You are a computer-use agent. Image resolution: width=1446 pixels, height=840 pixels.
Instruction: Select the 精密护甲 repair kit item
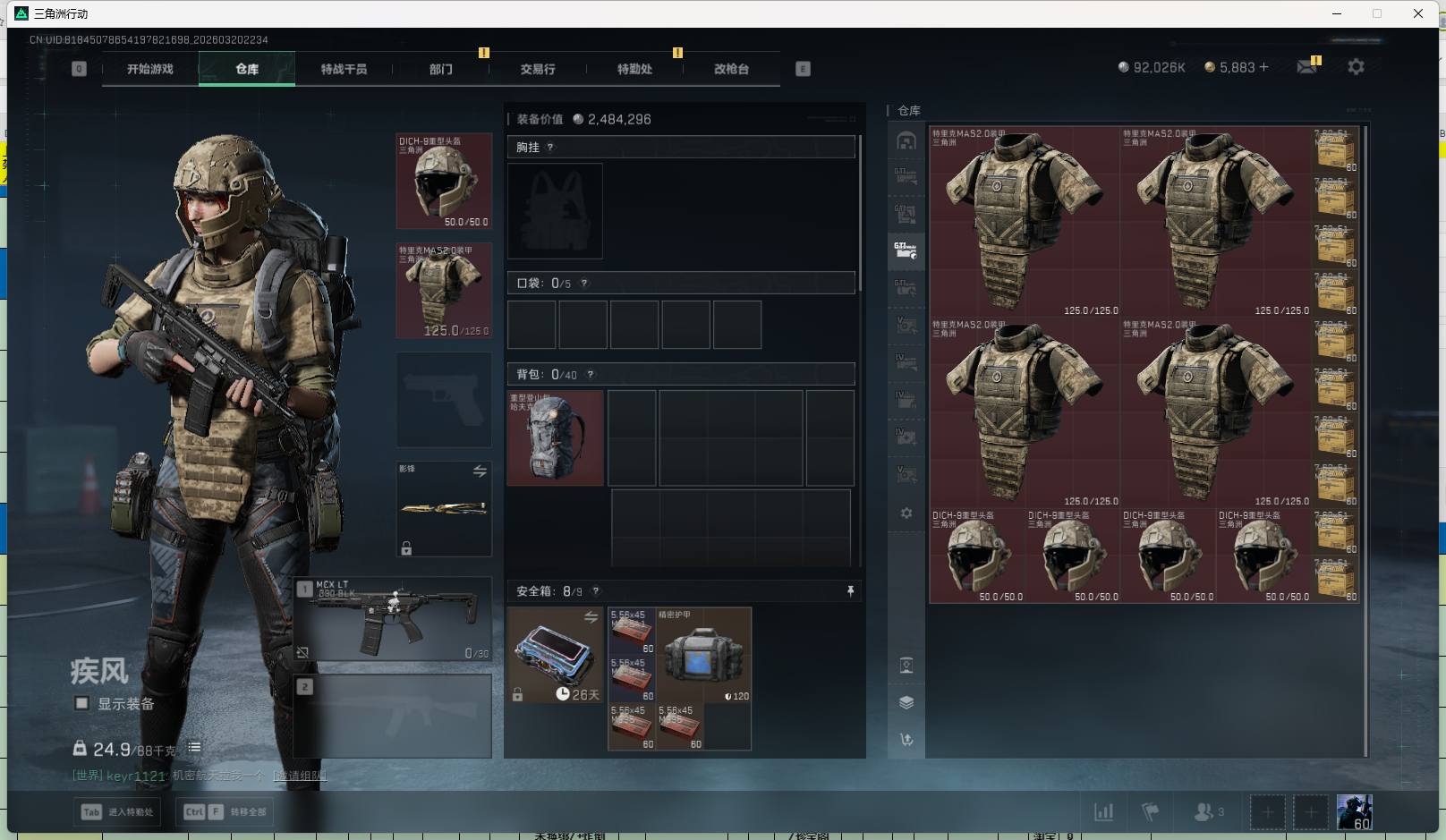coord(703,655)
